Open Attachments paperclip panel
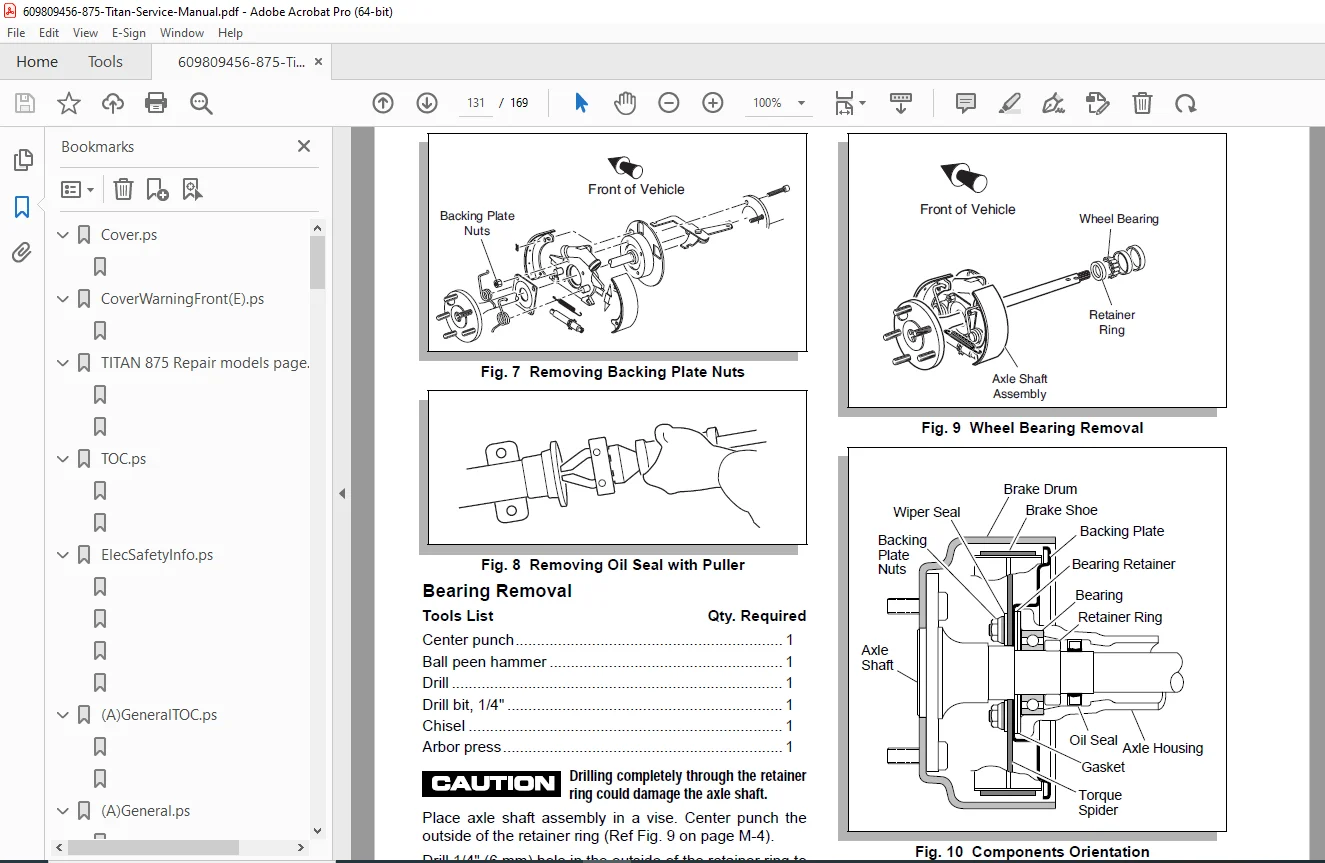The image size is (1325, 863). (x=22, y=253)
